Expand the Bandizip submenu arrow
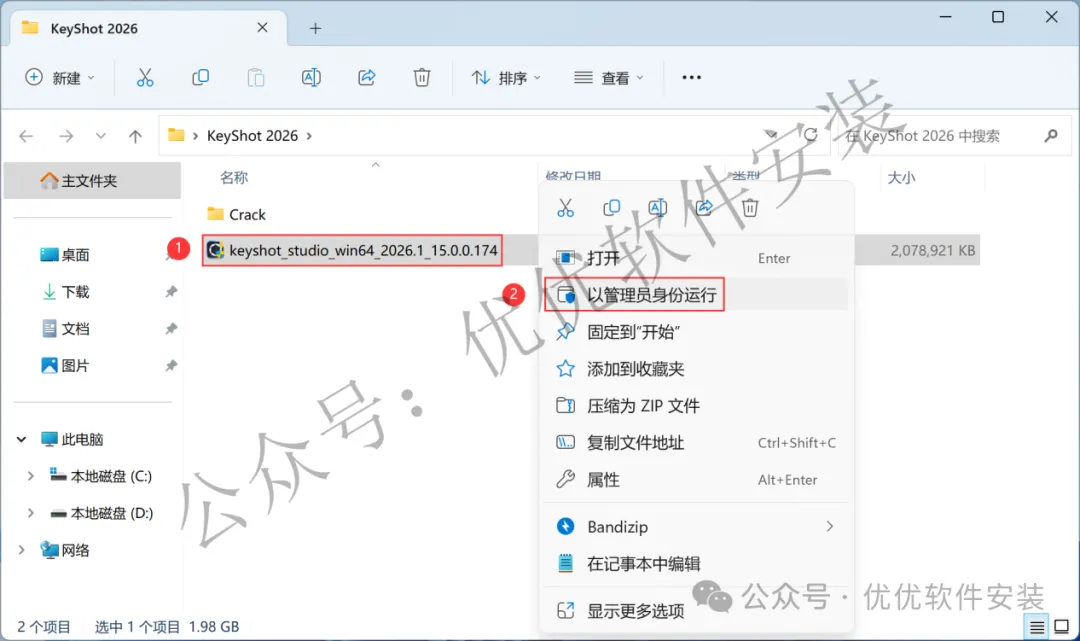 (829, 527)
